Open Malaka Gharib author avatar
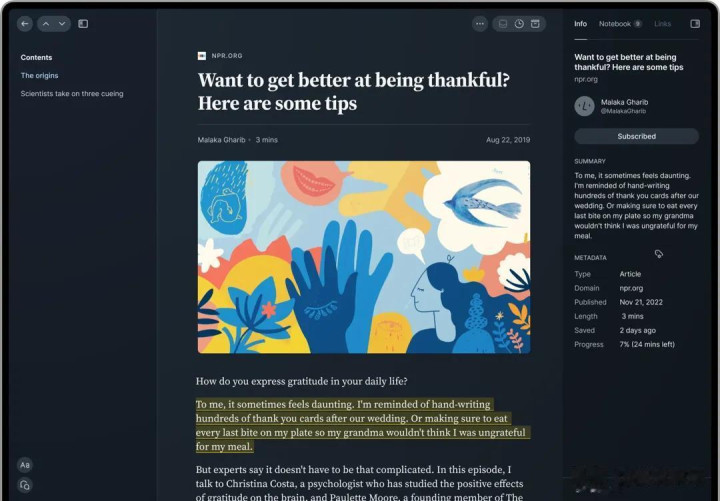 point(585,106)
